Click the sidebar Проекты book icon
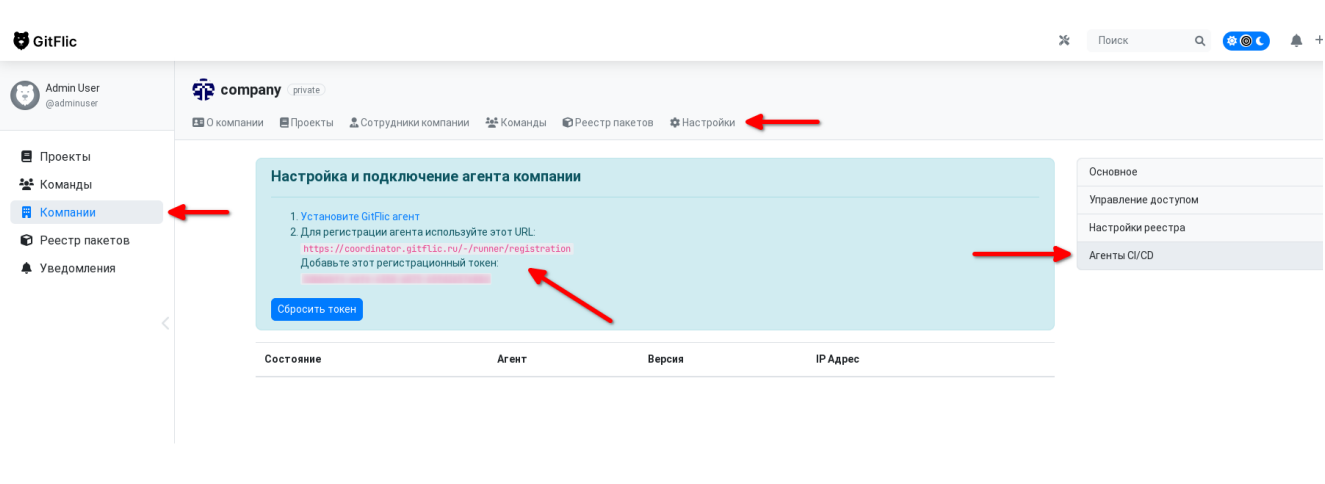The height and width of the screenshot is (484, 1325). click(27, 156)
